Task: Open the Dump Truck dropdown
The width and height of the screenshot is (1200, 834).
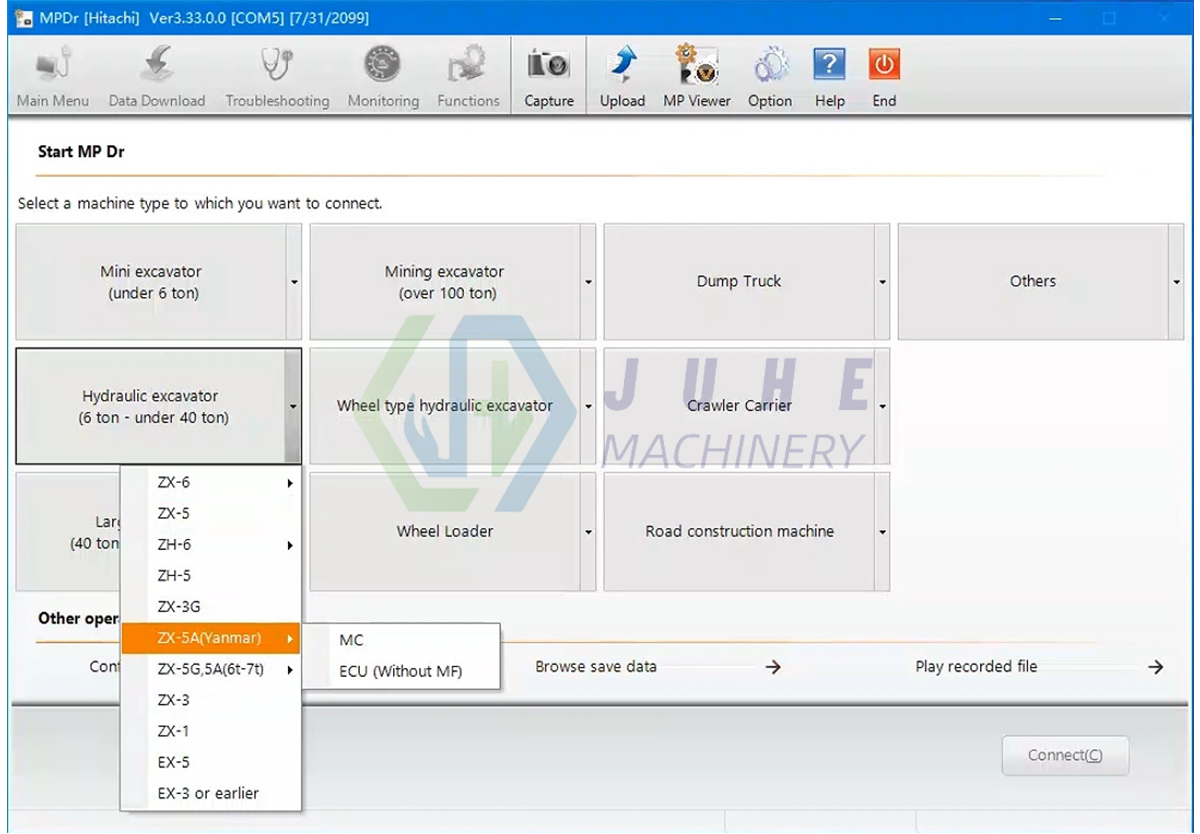Action: (881, 281)
